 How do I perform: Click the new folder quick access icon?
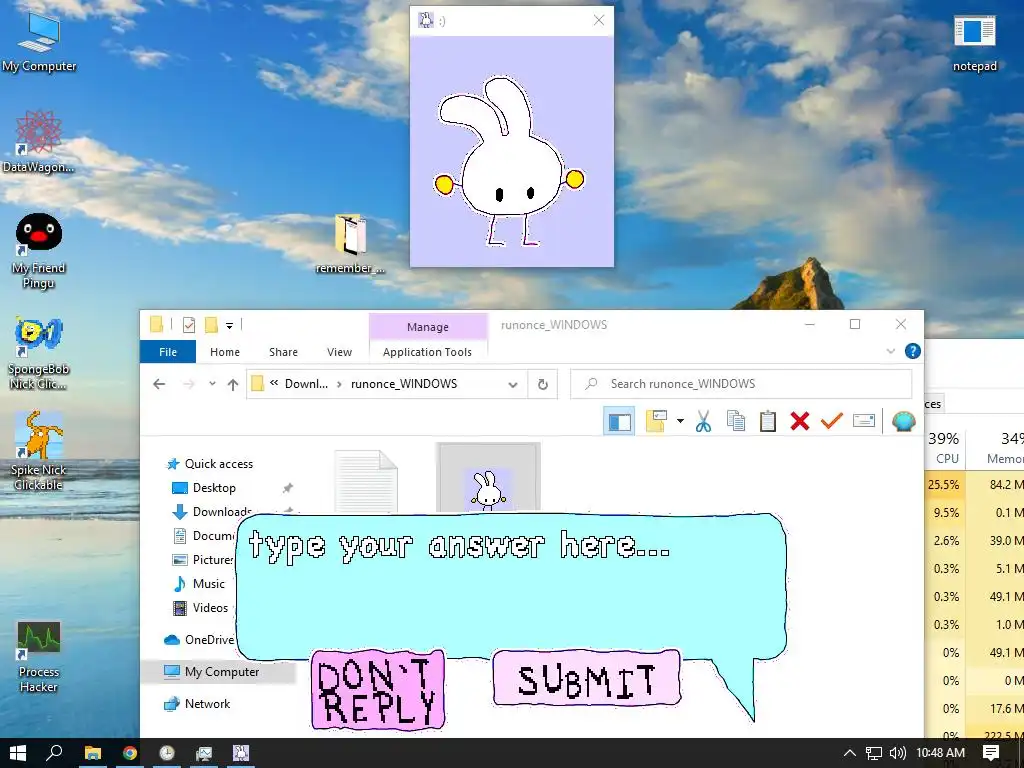pos(211,325)
